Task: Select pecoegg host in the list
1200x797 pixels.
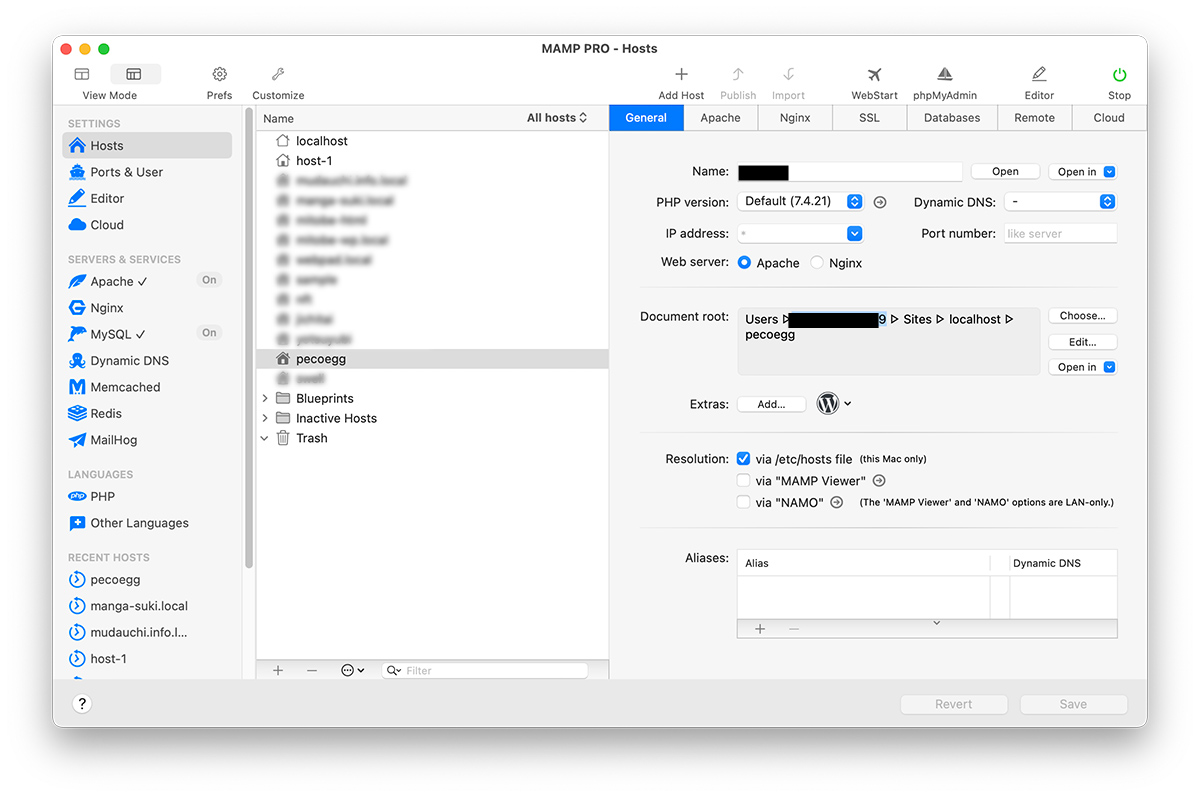Action: pyautogui.click(x=432, y=359)
